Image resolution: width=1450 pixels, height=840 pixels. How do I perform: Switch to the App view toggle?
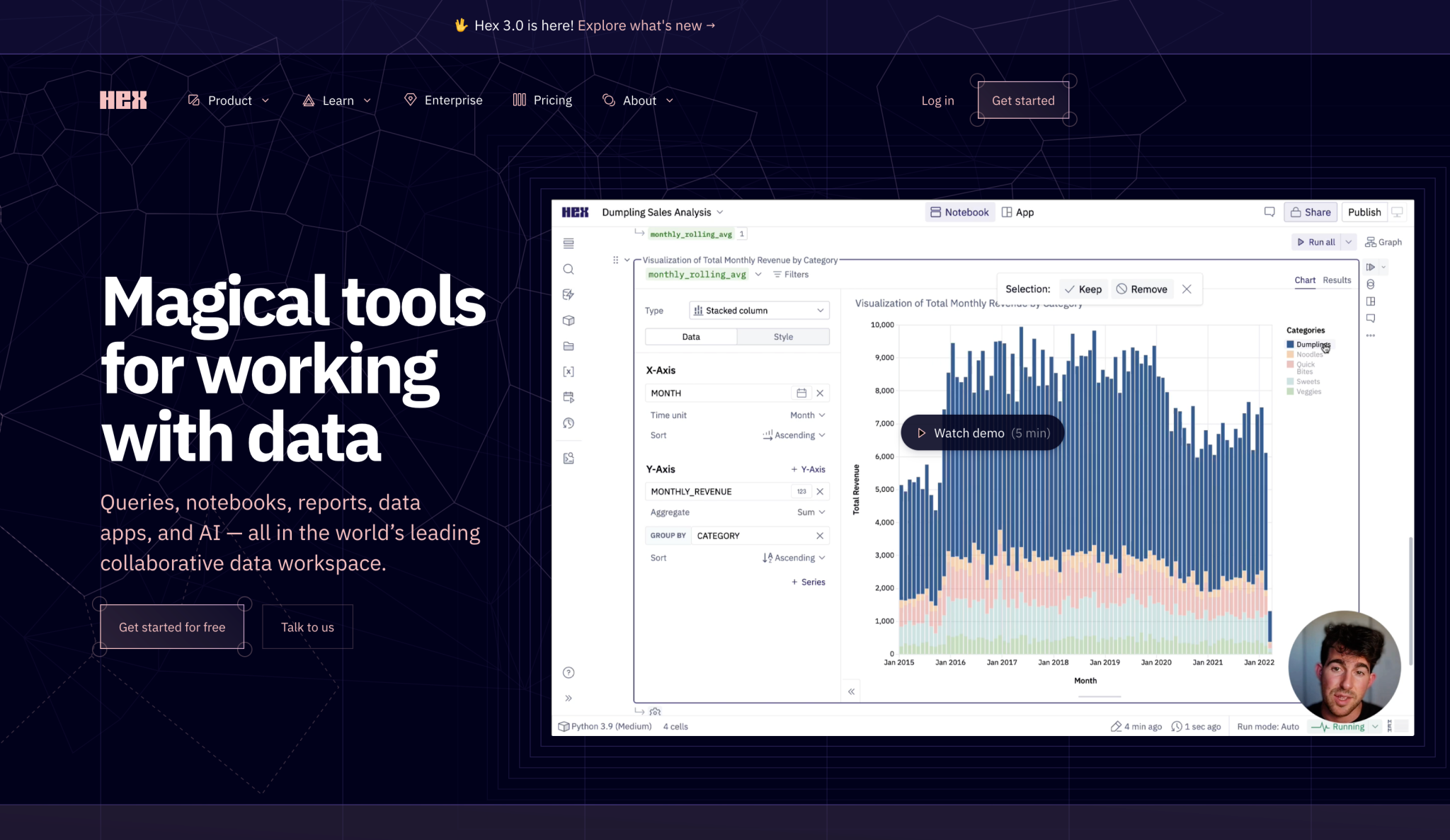click(x=1018, y=212)
